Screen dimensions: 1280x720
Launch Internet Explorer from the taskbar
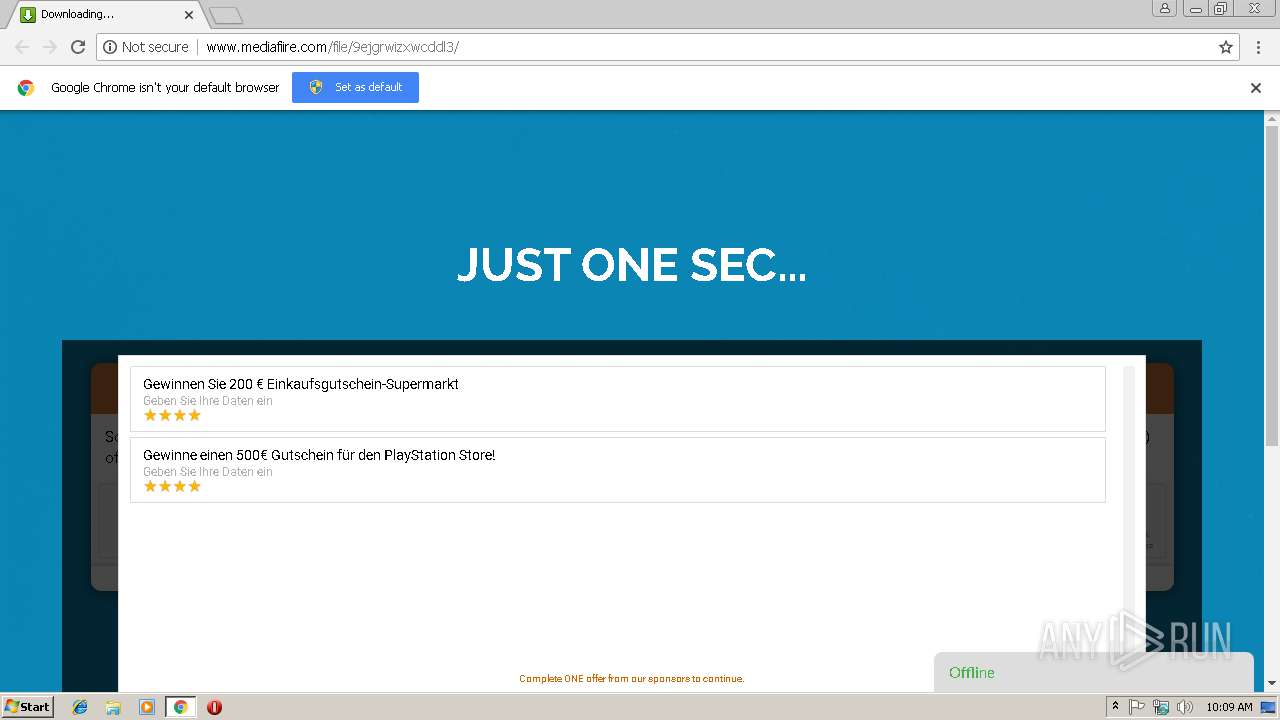pos(80,707)
